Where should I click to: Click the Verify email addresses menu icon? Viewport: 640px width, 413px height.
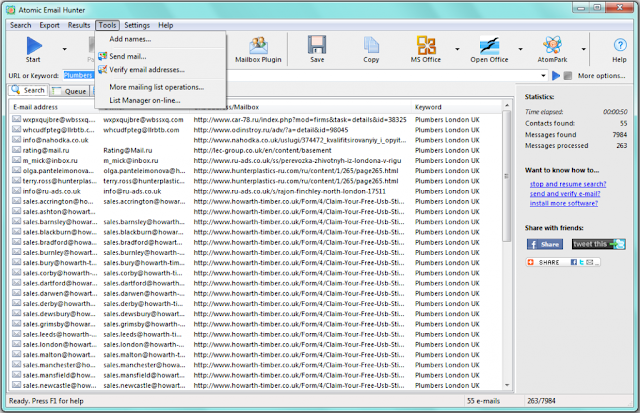click(102, 70)
